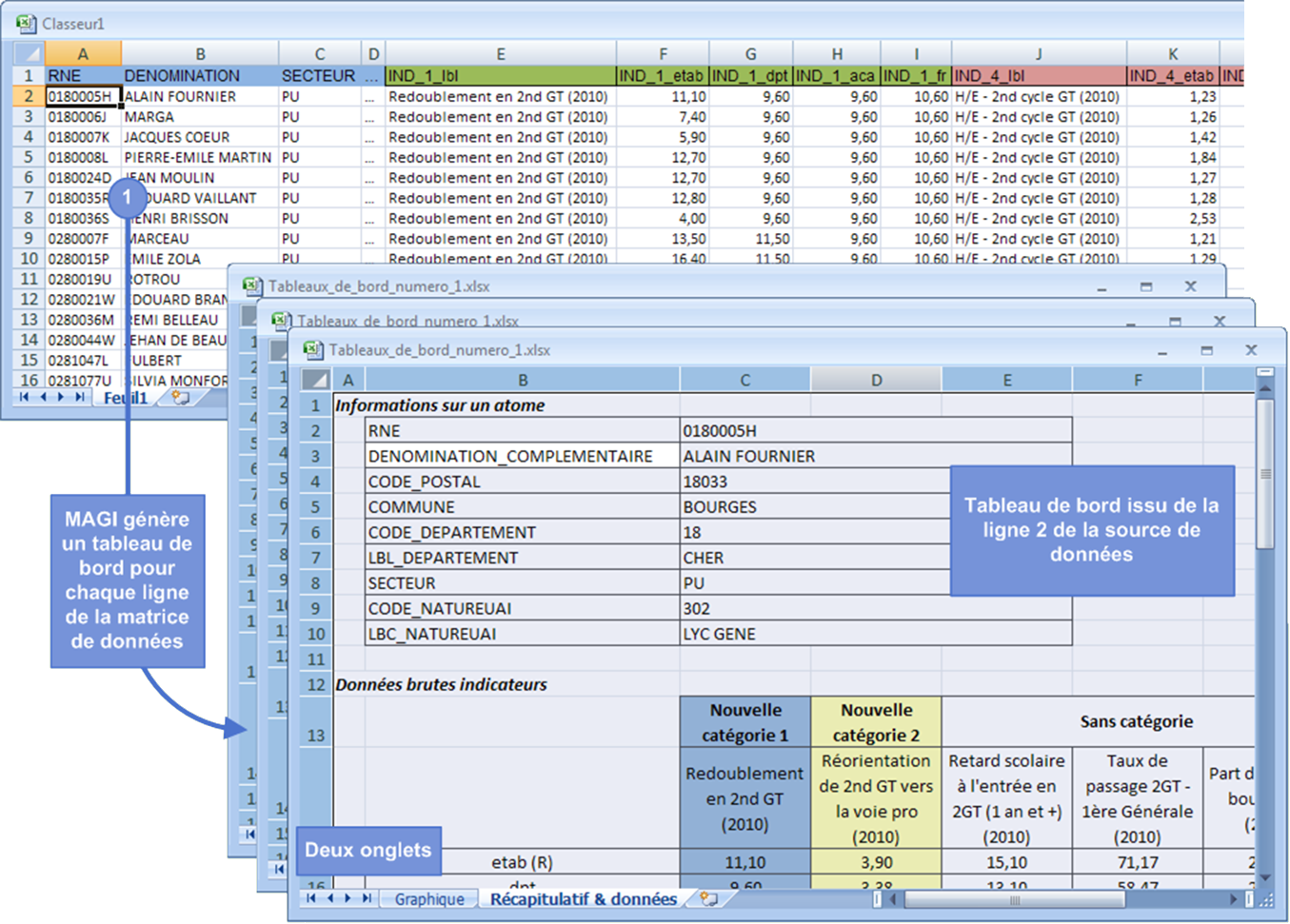Click Excel icon of front Tableaux_de_bord window
The image size is (1290, 924).
tap(312, 350)
